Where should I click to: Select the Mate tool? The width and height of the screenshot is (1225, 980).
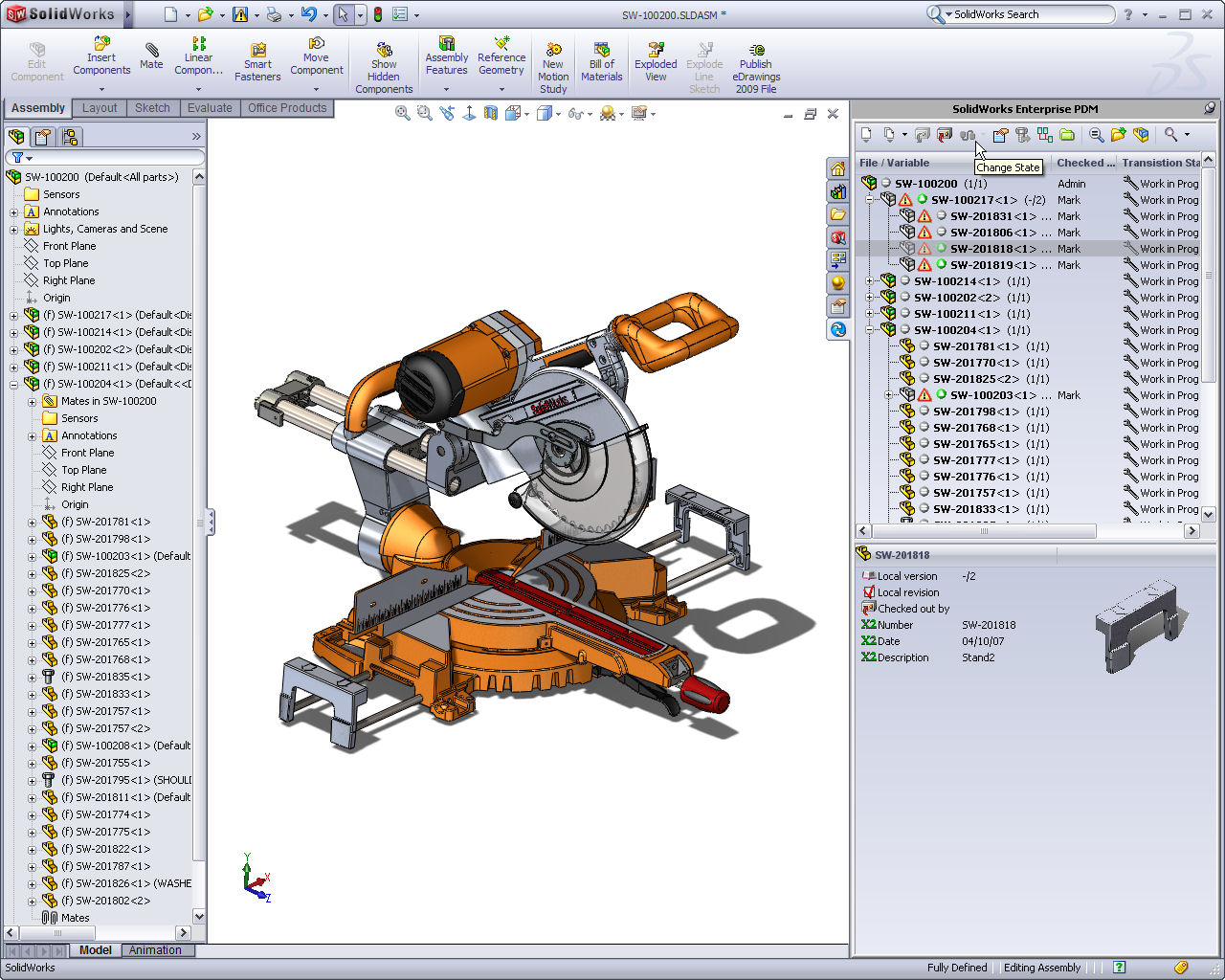click(x=151, y=56)
